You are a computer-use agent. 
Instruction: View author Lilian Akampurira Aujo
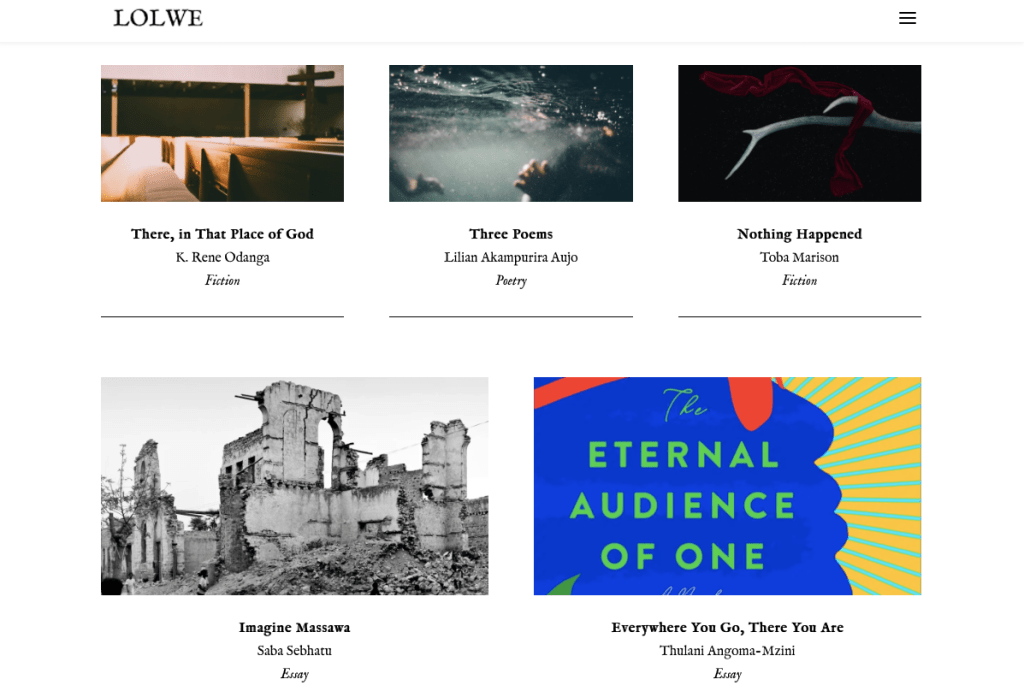pyautogui.click(x=511, y=257)
